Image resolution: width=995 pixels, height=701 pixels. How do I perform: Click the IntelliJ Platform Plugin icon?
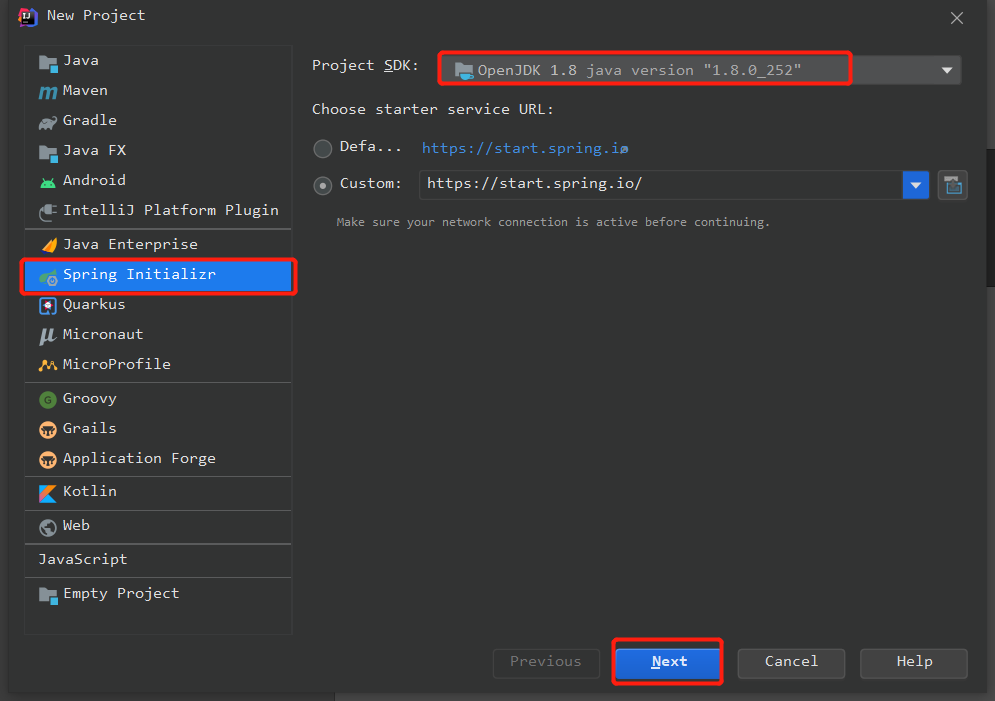pos(48,212)
